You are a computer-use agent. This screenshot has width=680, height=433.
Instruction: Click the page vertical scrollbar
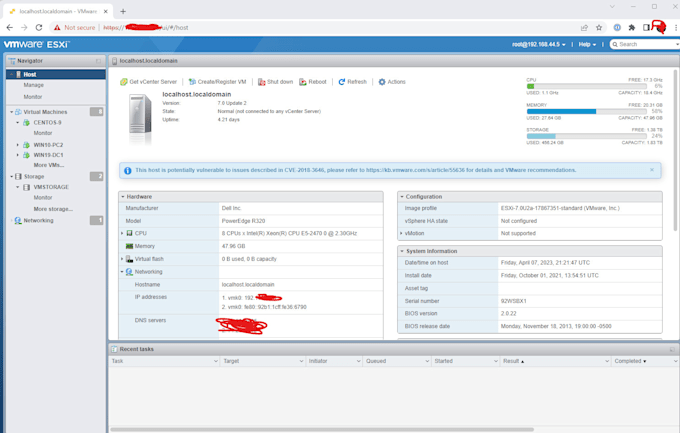pos(675,150)
